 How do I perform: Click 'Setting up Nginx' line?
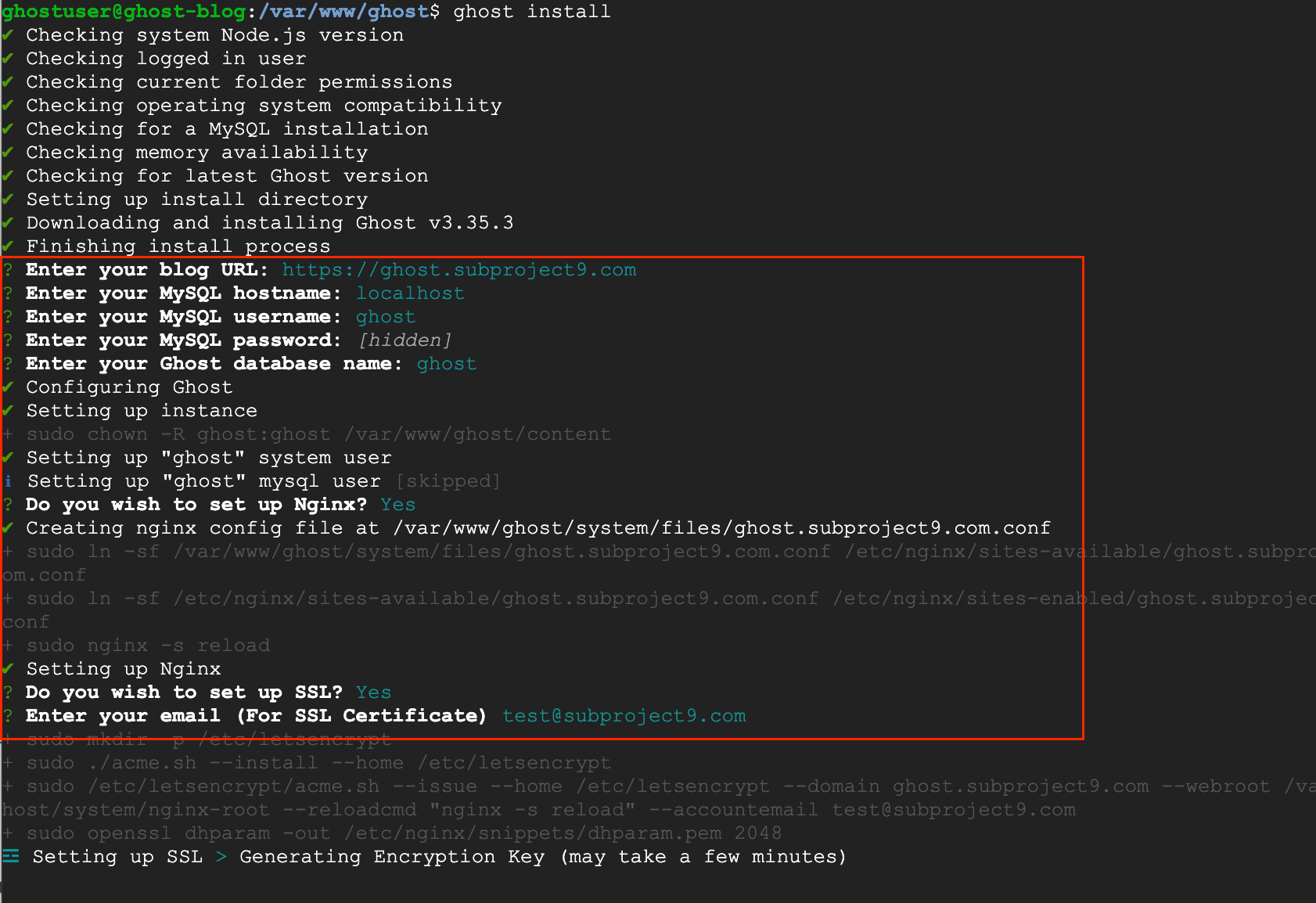coord(124,669)
